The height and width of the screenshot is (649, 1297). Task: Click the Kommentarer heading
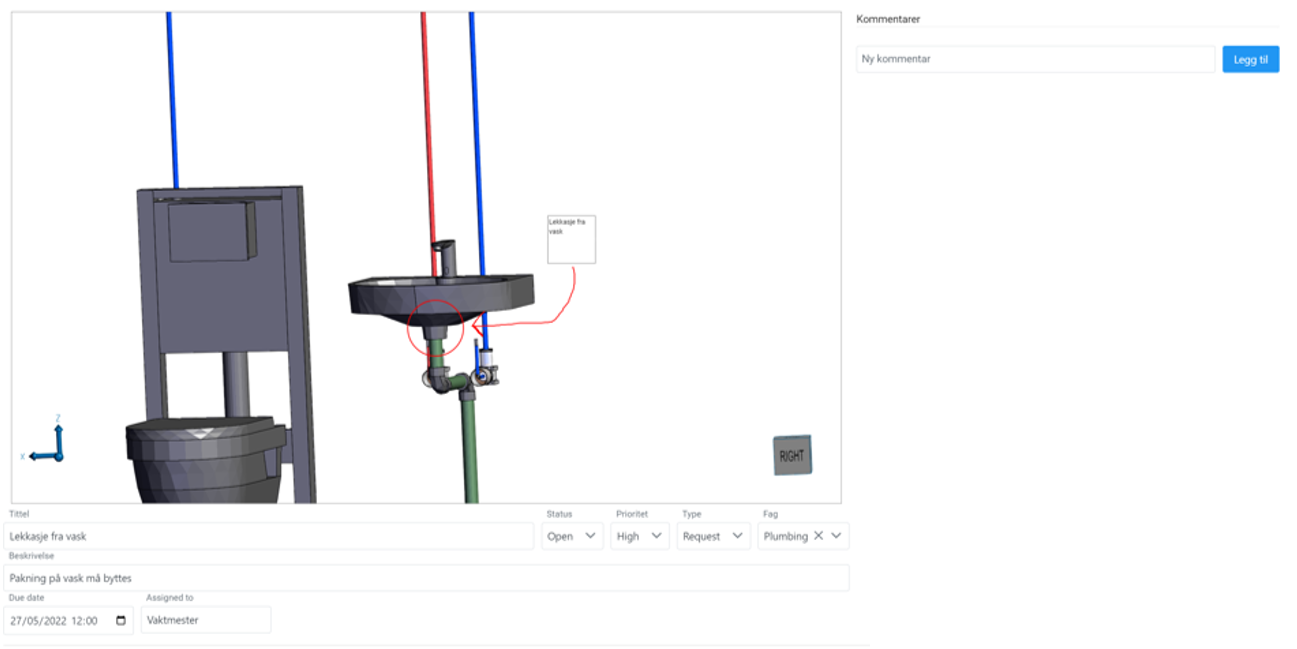click(888, 19)
